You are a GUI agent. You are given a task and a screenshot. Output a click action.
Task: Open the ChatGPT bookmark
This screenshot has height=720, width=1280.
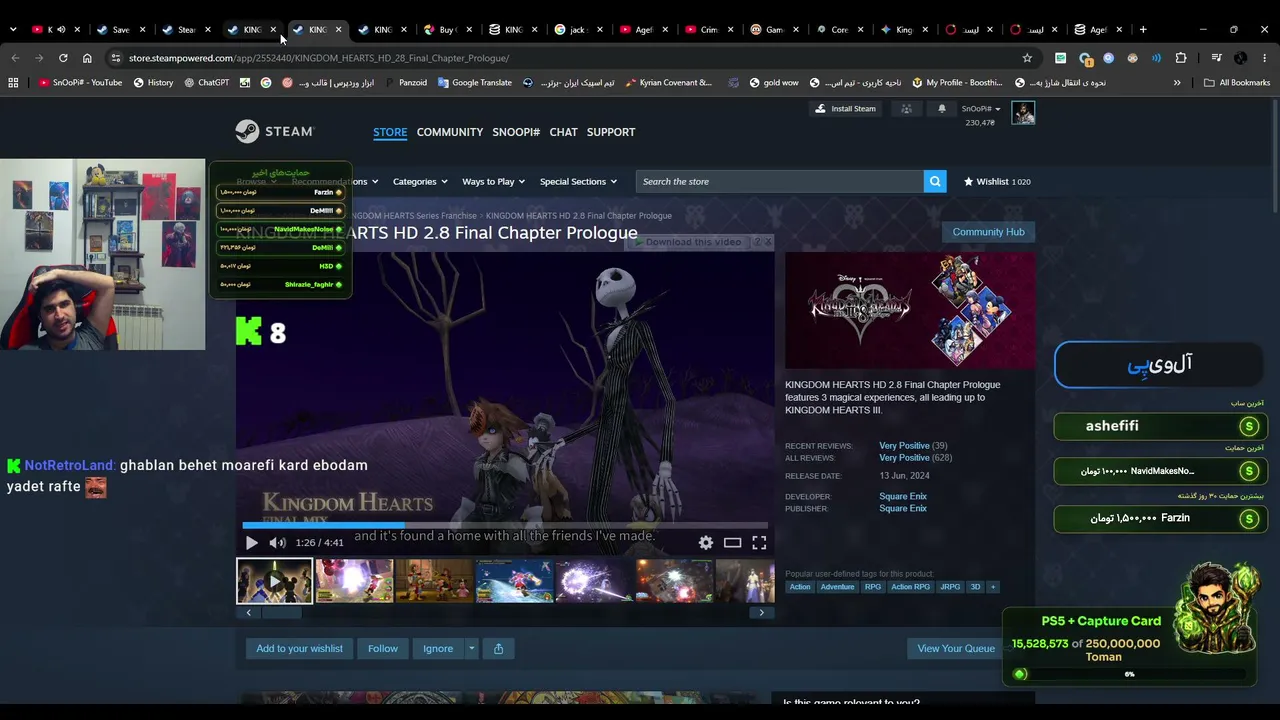(207, 83)
